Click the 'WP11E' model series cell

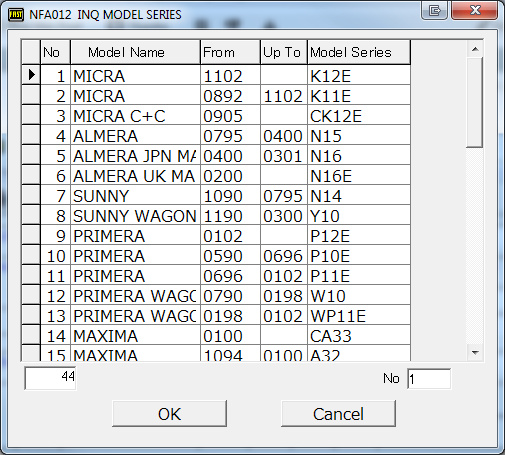(359, 315)
